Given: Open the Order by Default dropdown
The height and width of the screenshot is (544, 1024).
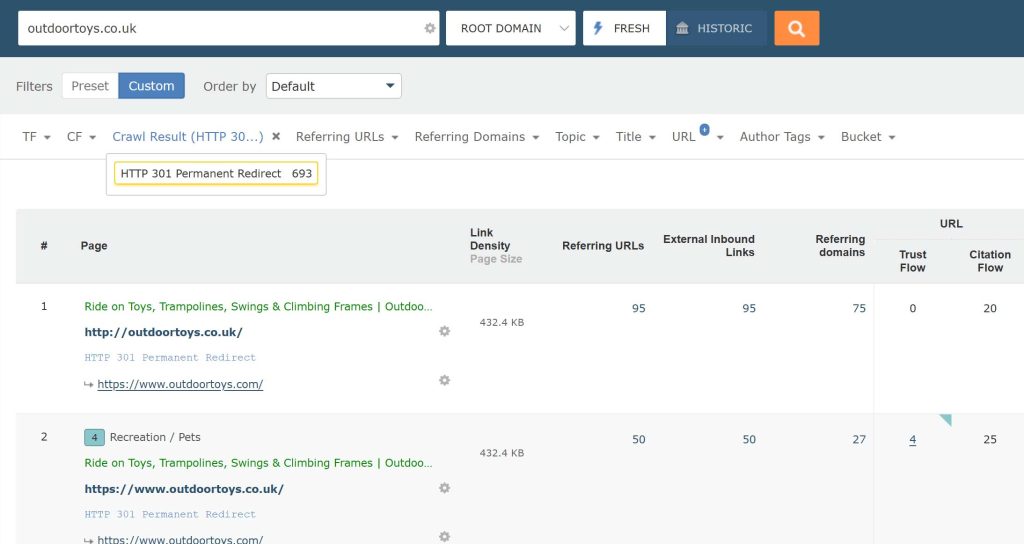Looking at the screenshot, I should point(334,86).
